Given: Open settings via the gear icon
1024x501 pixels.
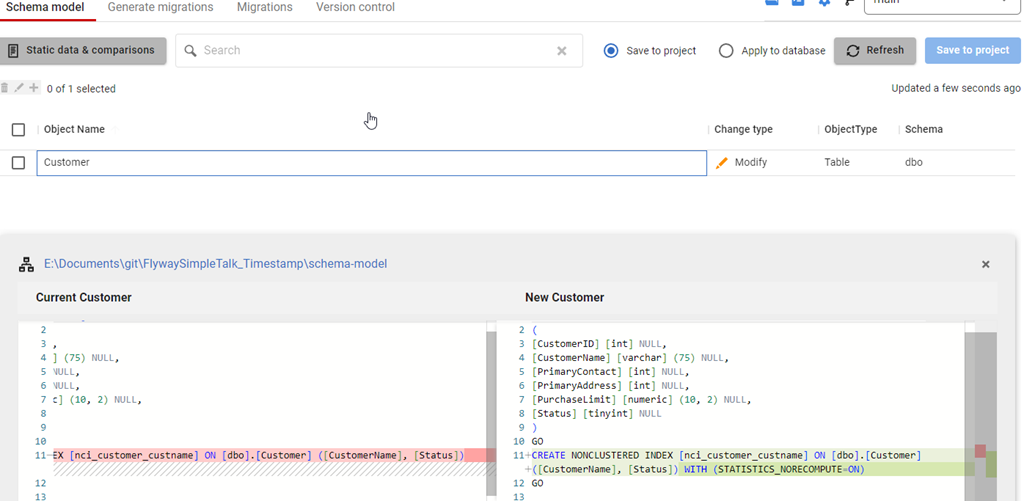Looking at the screenshot, I should point(825,3).
